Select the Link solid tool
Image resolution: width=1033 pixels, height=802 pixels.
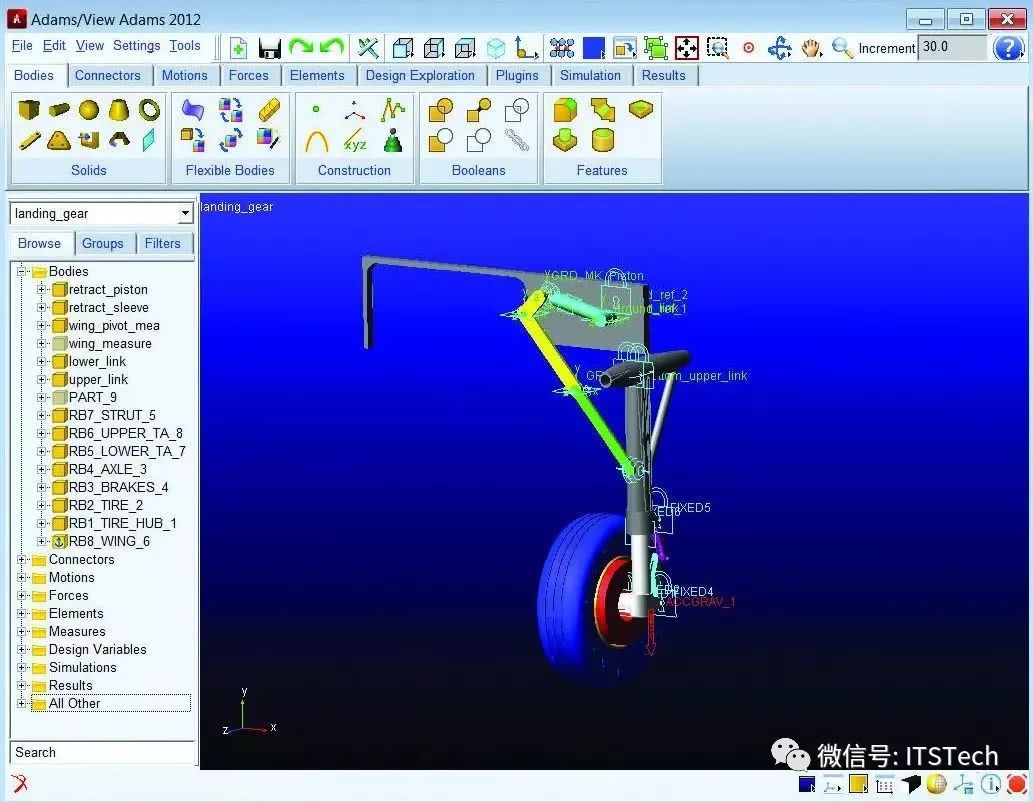[28, 140]
